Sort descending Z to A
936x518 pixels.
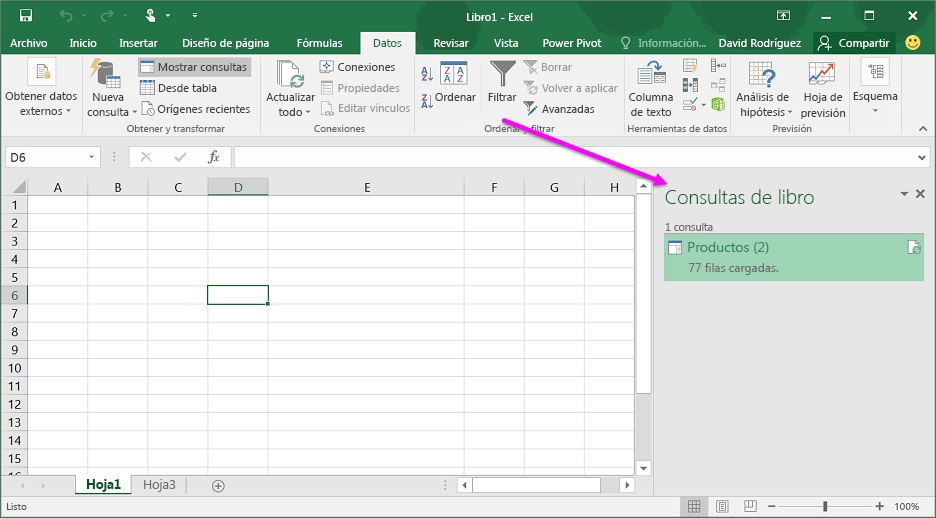pyautogui.click(x=427, y=101)
